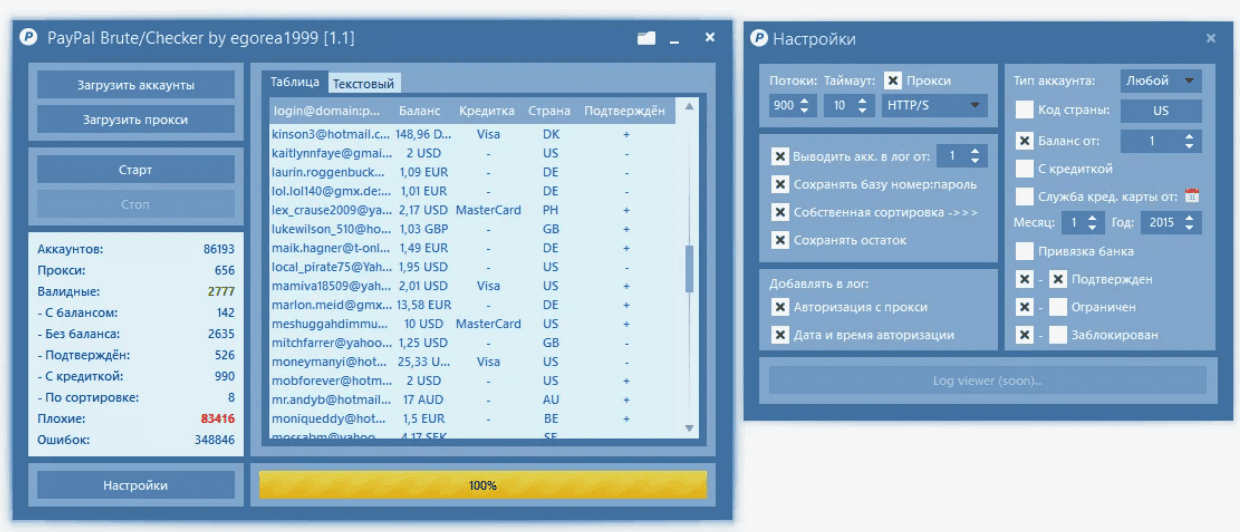Click the PayPal logo icon in main window title
This screenshot has width=1240, height=532.
(x=30, y=38)
